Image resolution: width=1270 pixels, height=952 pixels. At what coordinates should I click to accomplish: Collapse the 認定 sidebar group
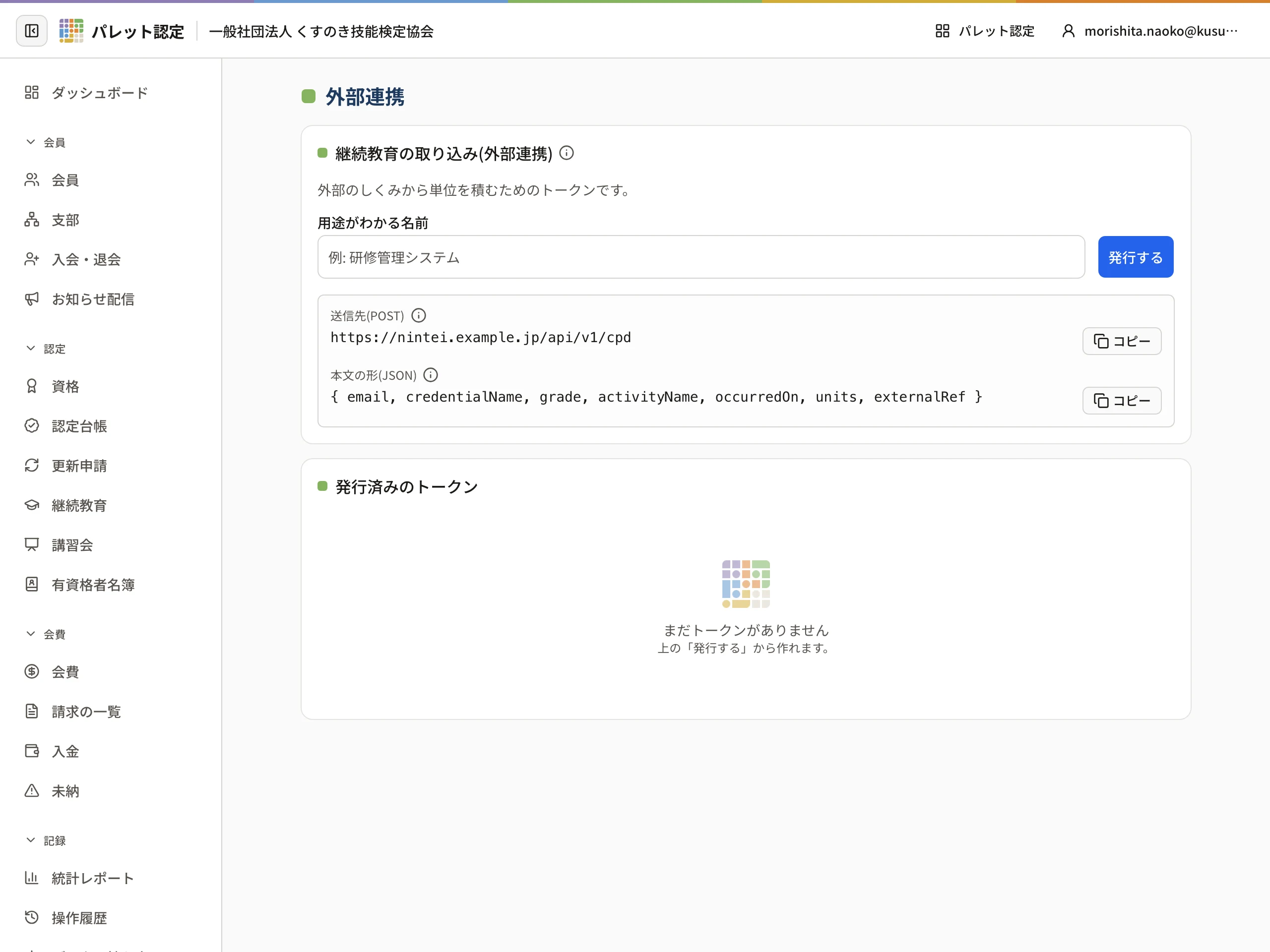[46, 348]
